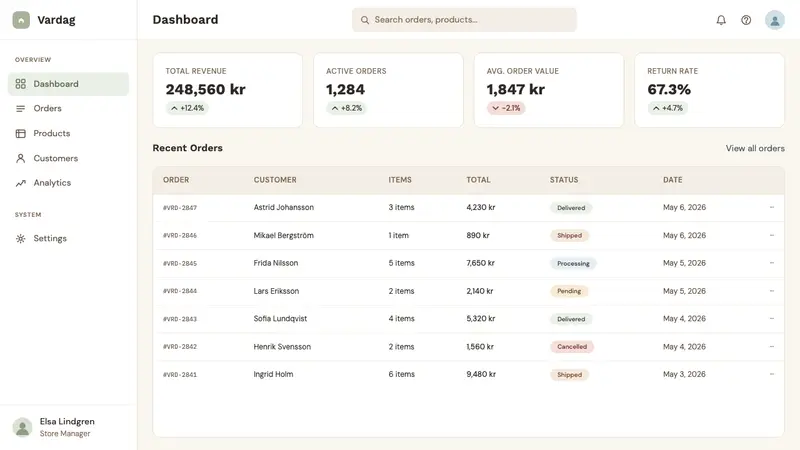Image resolution: width=800 pixels, height=450 pixels.
Task: Click Elsa Lindgren's avatar in the sidebar footer
Action: (22, 427)
